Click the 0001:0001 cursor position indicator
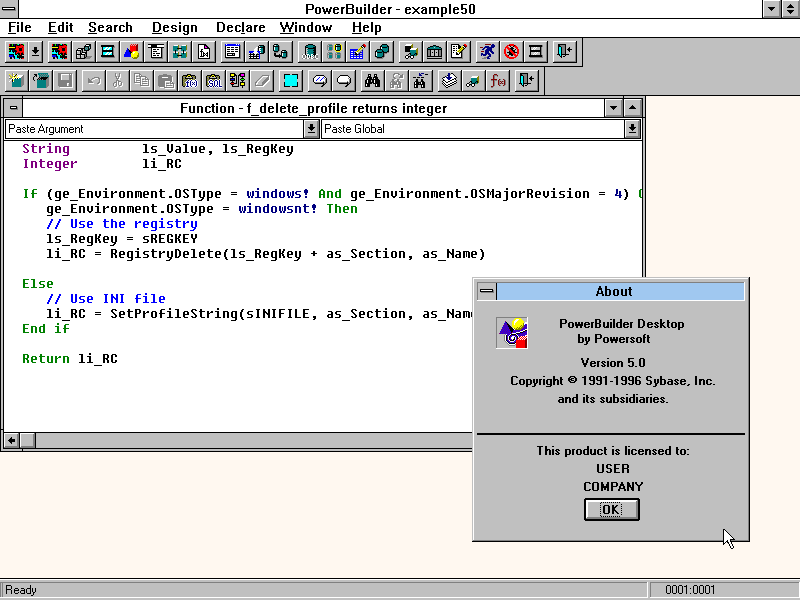The height and width of the screenshot is (600, 800). click(x=690, y=590)
